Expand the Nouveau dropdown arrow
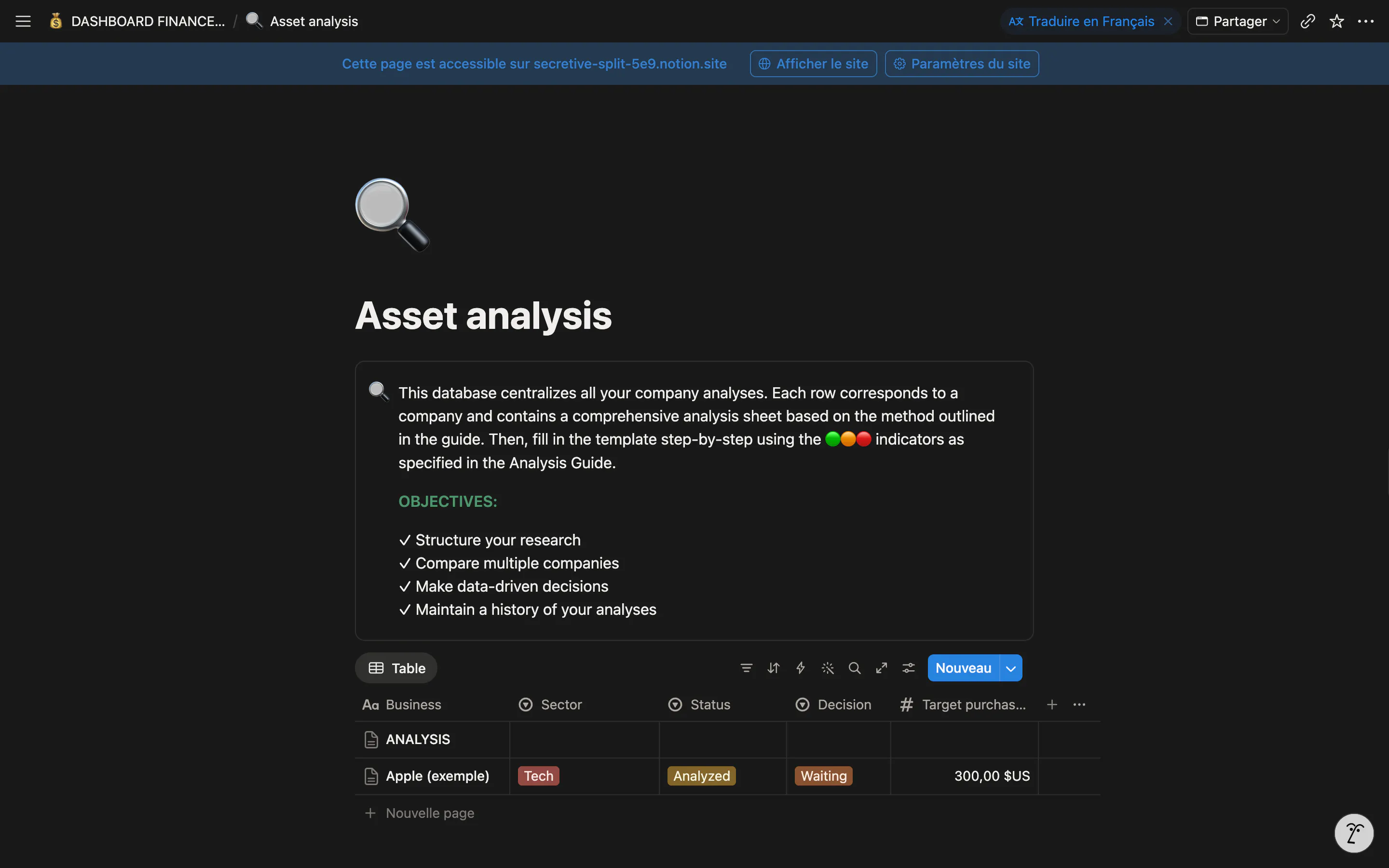The width and height of the screenshot is (1389, 868). [x=1011, y=668]
